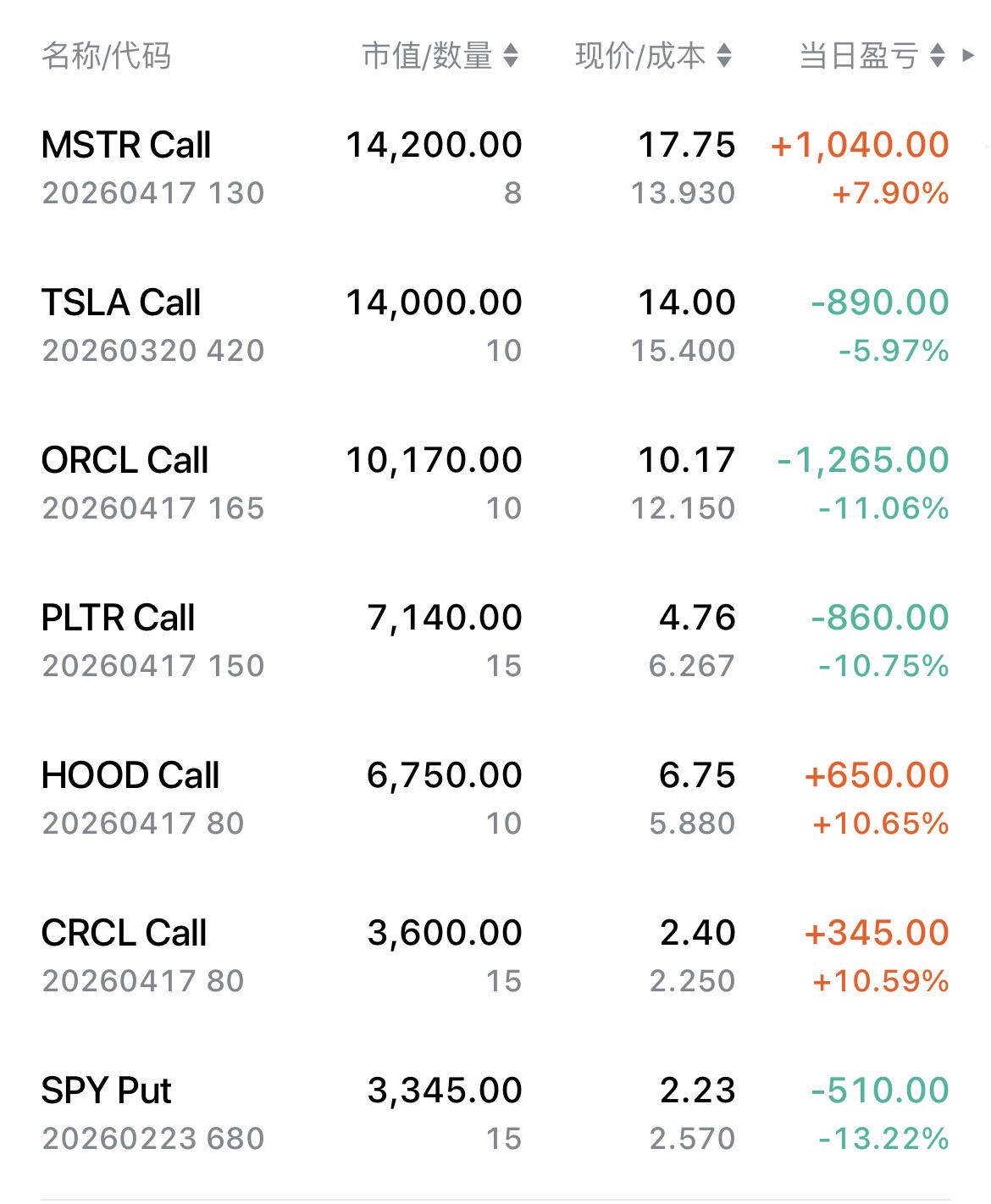This screenshot has width=991, height=1204.
Task: Select the ORCL Call position
Action: (125, 461)
